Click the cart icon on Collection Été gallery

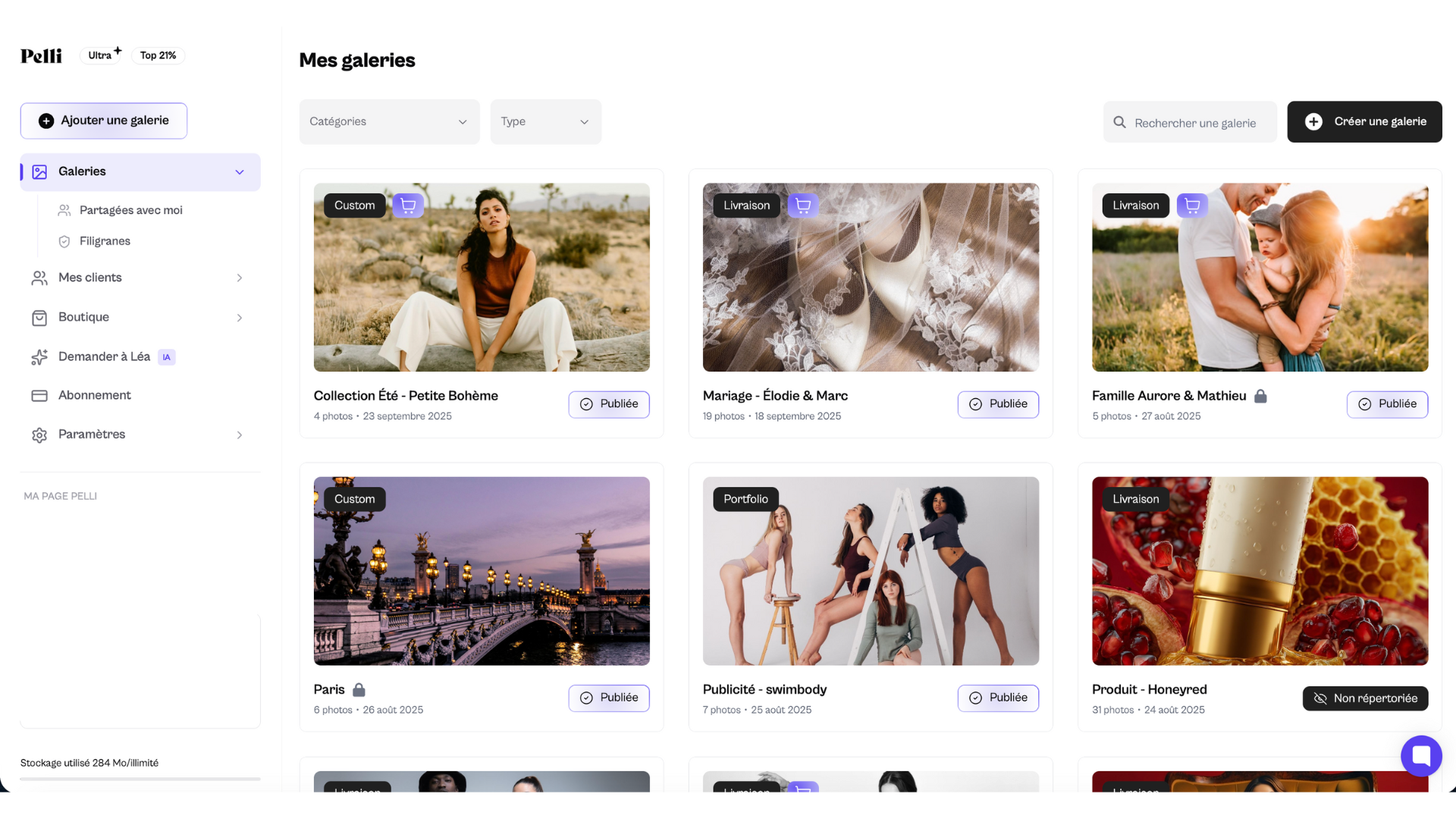tap(408, 205)
